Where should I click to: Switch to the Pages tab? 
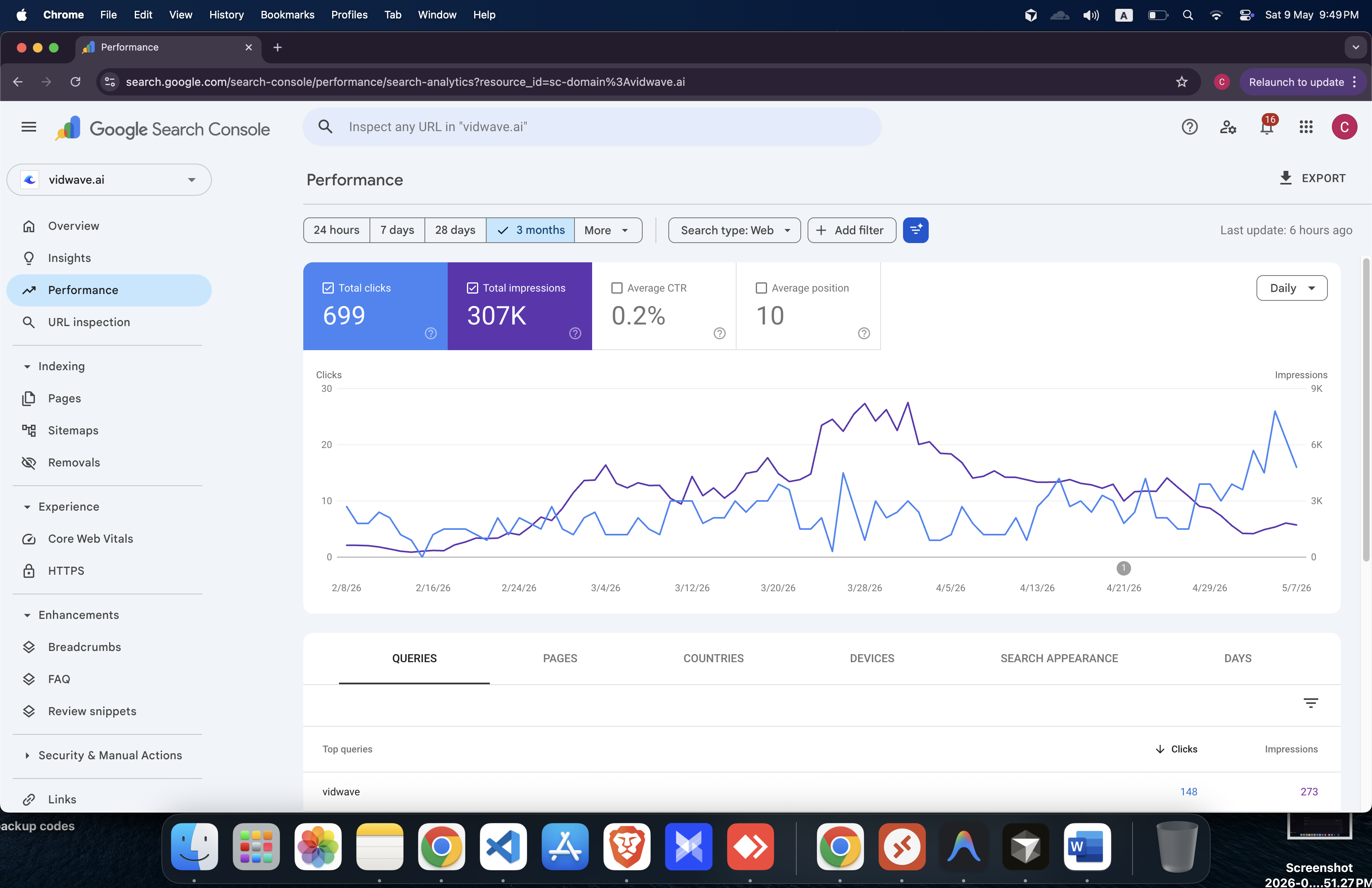(560, 659)
